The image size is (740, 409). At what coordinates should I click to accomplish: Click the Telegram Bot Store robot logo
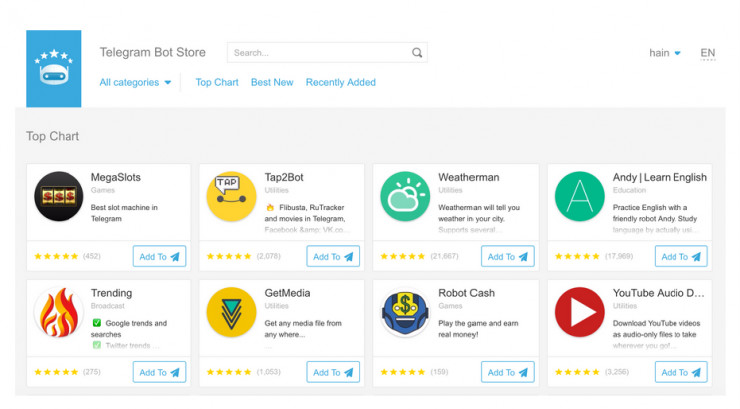point(53,68)
